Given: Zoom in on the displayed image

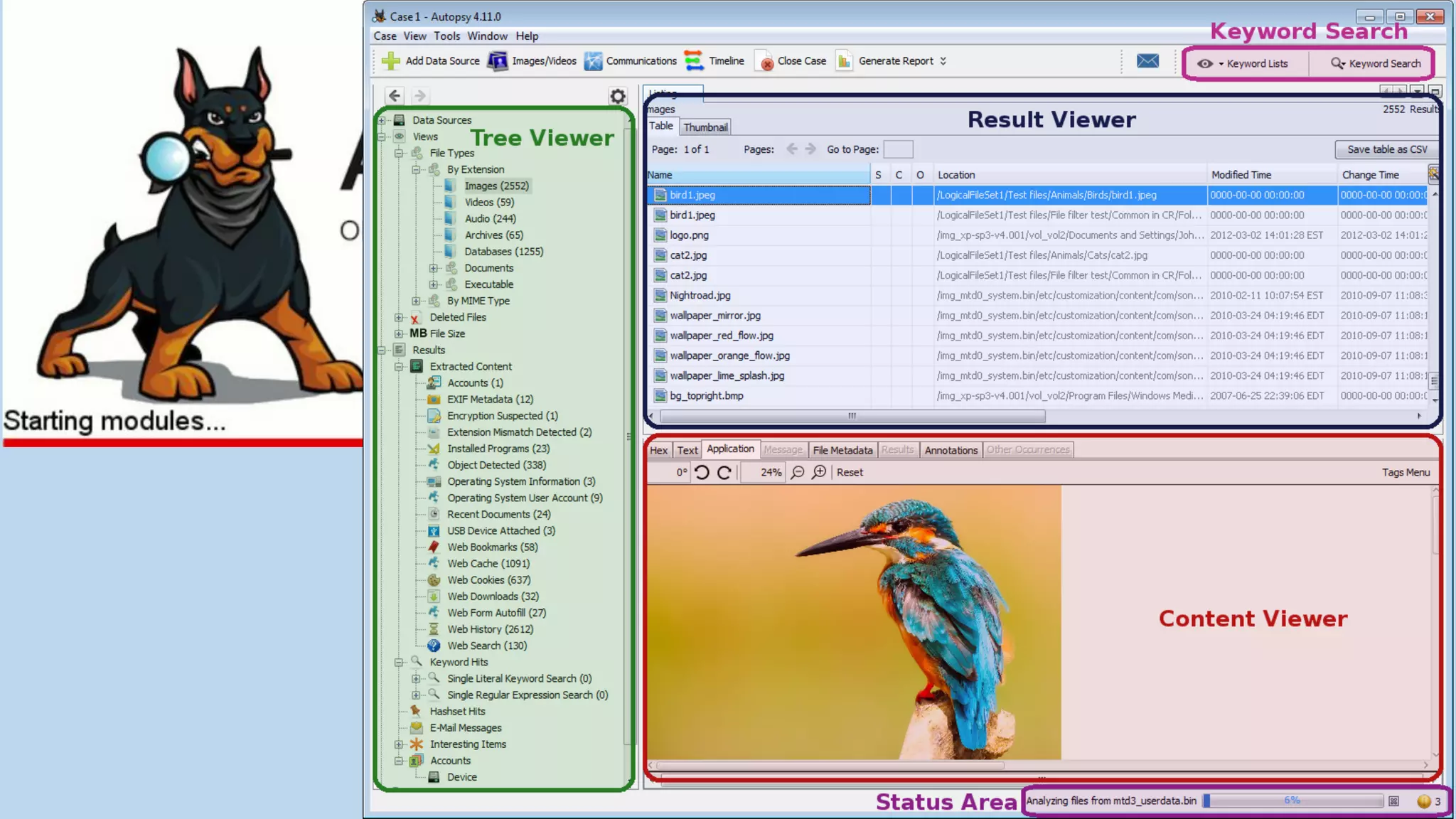Looking at the screenshot, I should (x=820, y=473).
